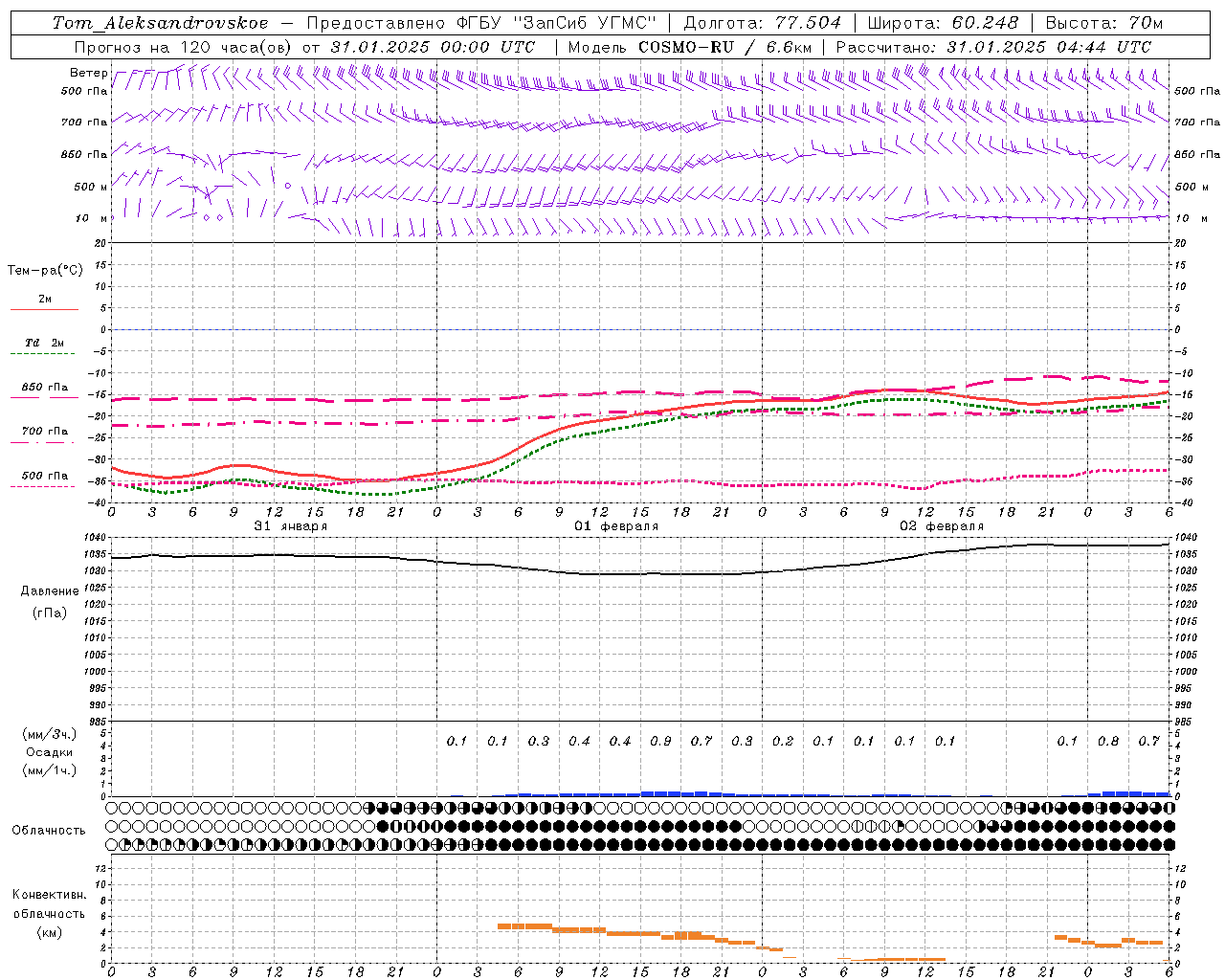Click the model name COSMO-RU / 6.6км
The height and width of the screenshot is (980, 1225).
(x=726, y=47)
